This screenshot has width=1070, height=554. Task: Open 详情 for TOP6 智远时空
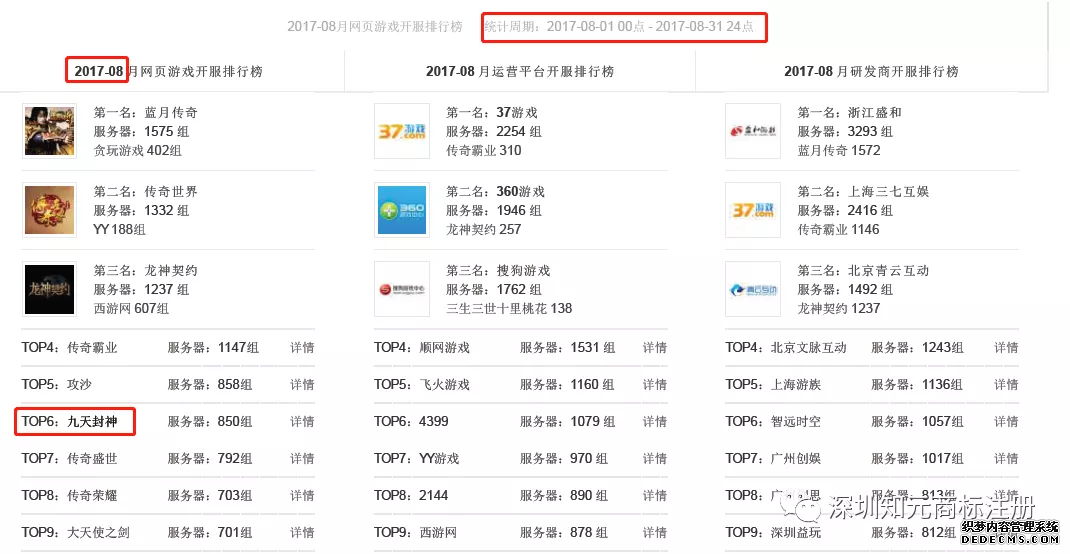1006,422
